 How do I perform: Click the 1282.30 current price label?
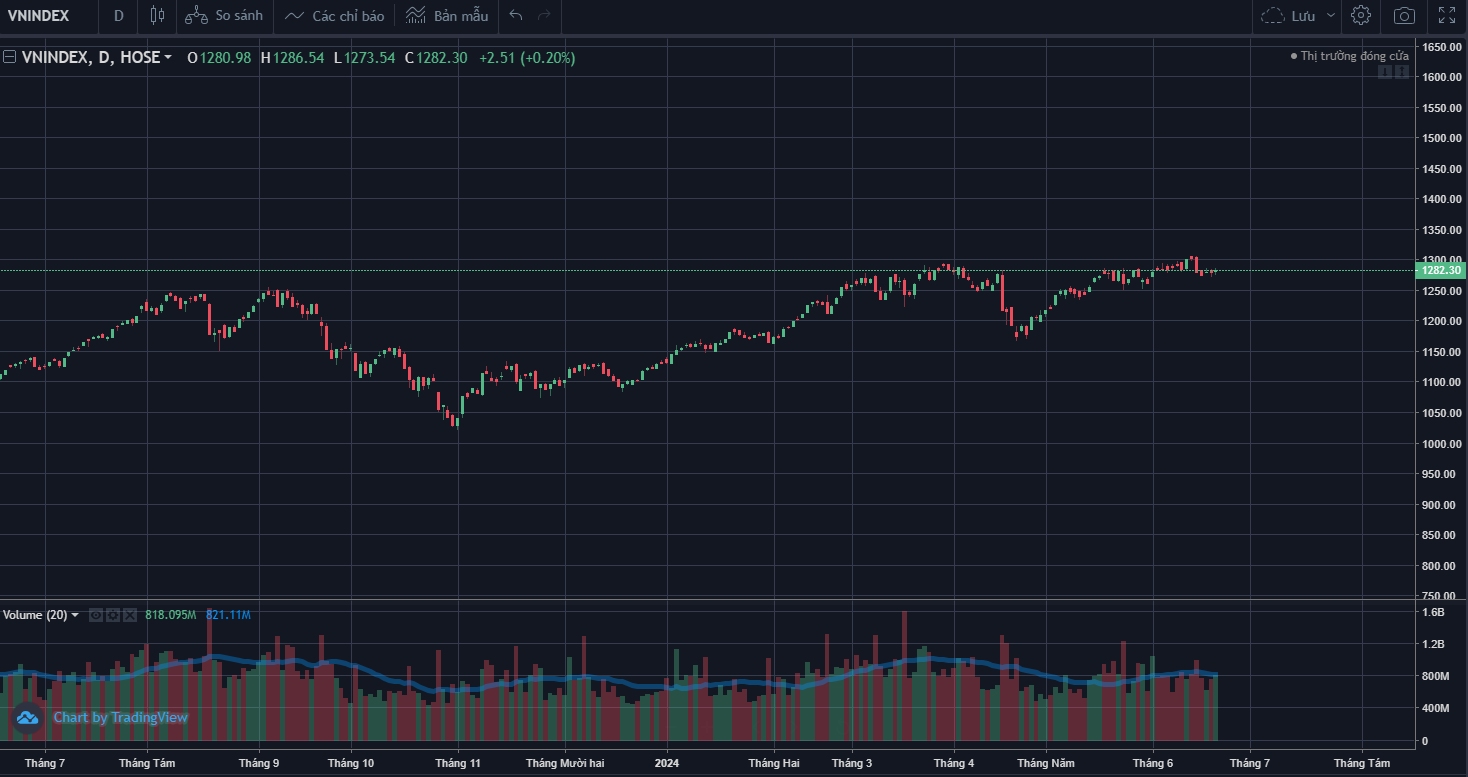[x=1441, y=270]
